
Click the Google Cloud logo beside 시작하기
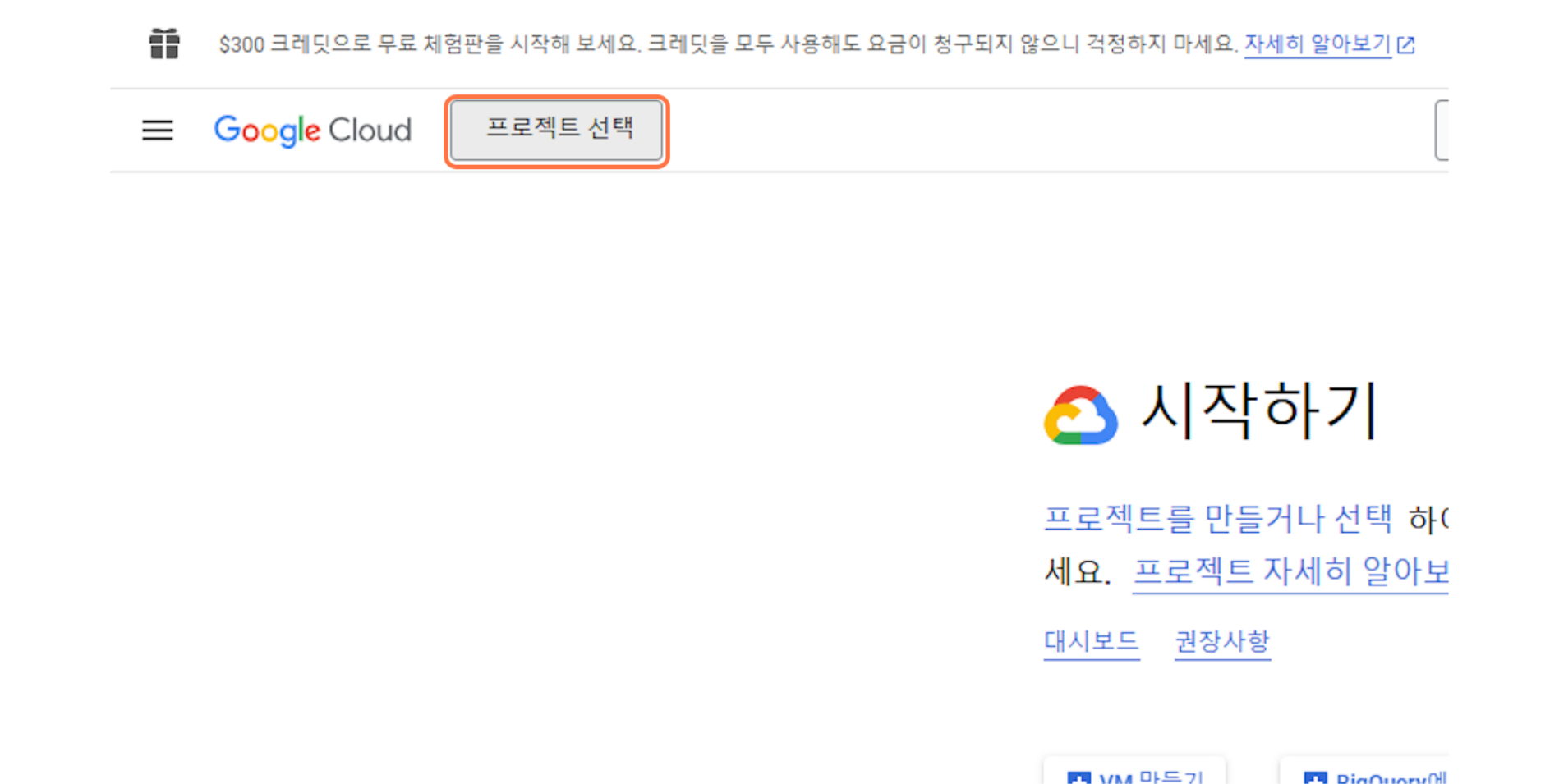[x=1080, y=415]
